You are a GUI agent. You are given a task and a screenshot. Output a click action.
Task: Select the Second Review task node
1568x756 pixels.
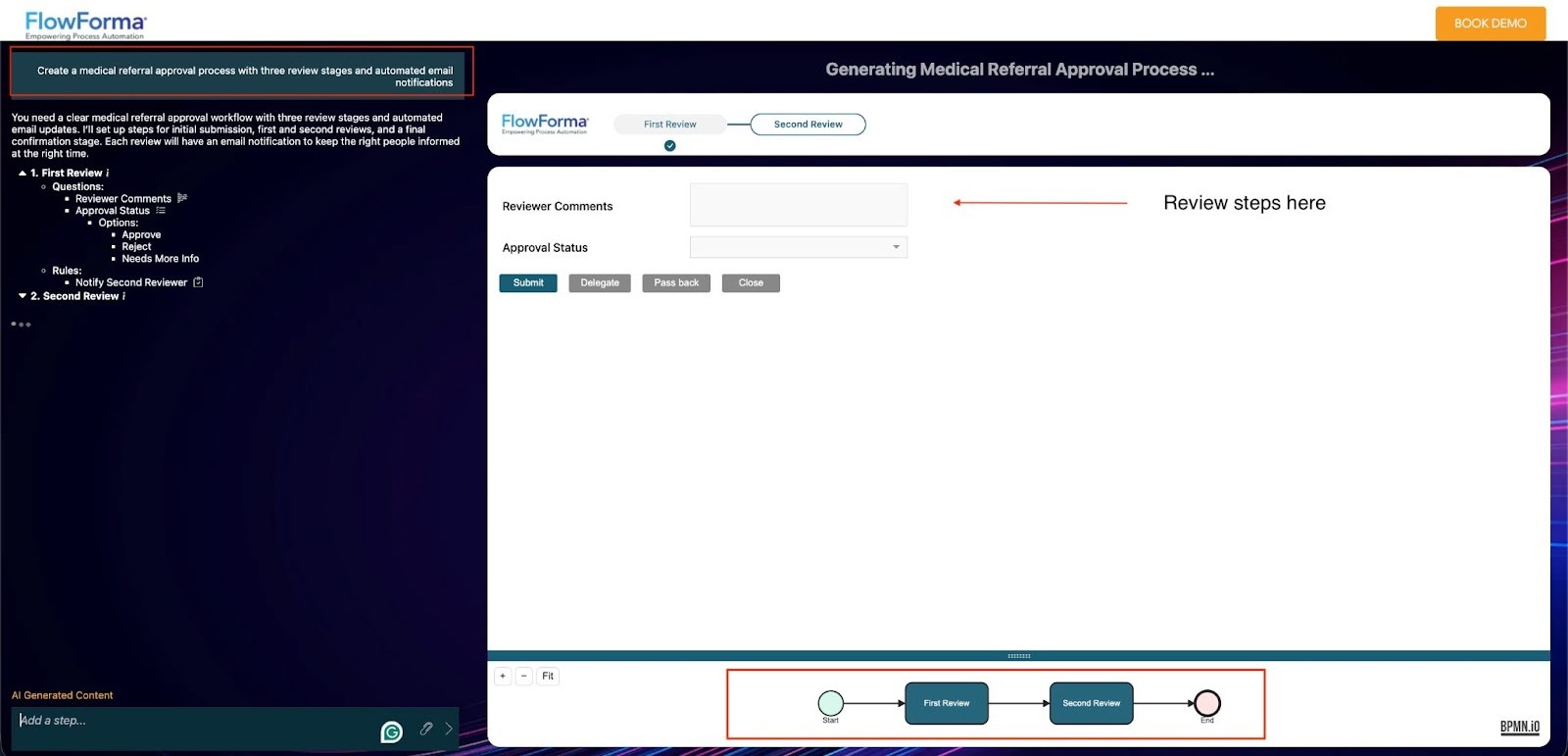(1092, 703)
